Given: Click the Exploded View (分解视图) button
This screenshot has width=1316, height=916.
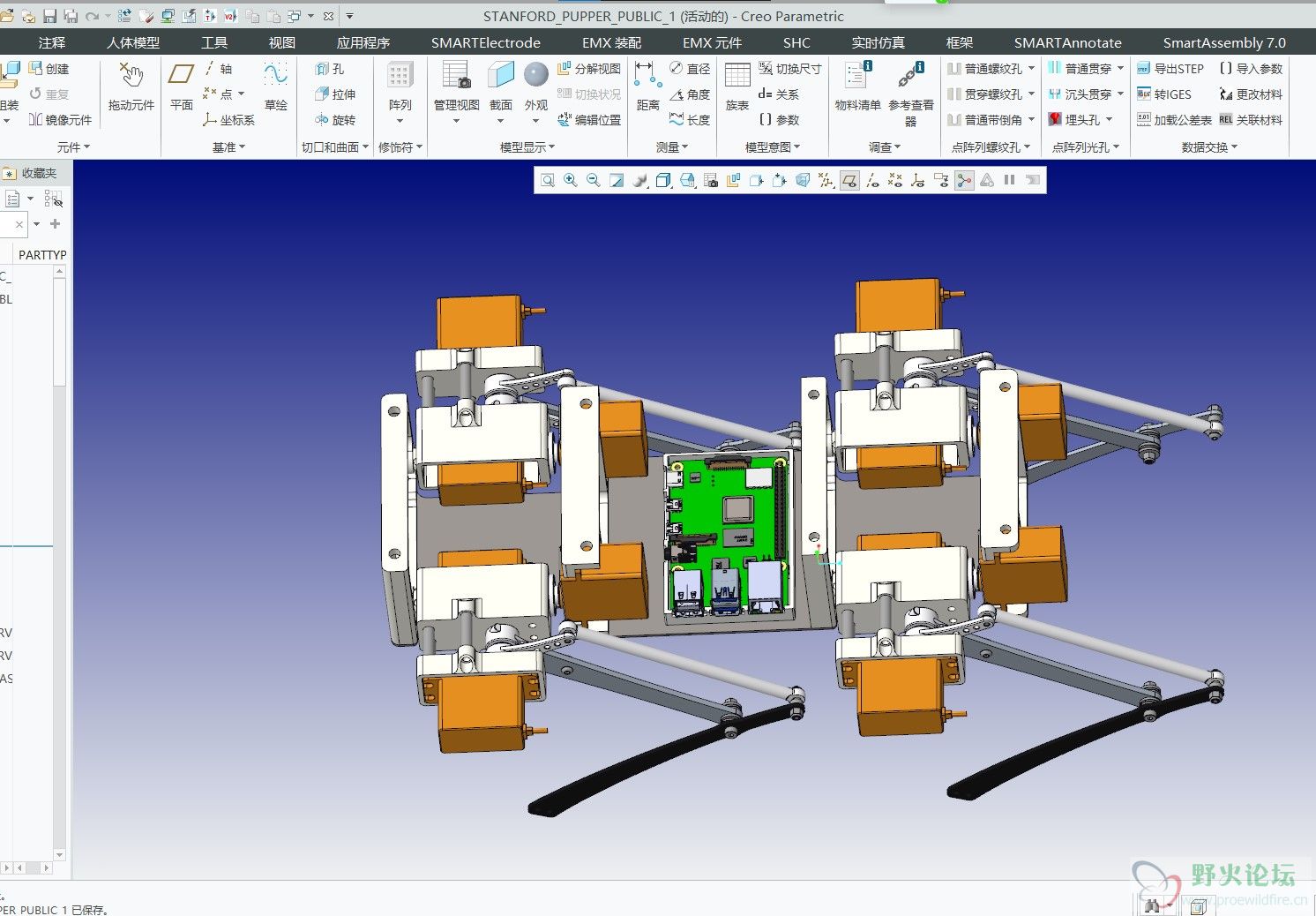Looking at the screenshot, I should coord(589,69).
